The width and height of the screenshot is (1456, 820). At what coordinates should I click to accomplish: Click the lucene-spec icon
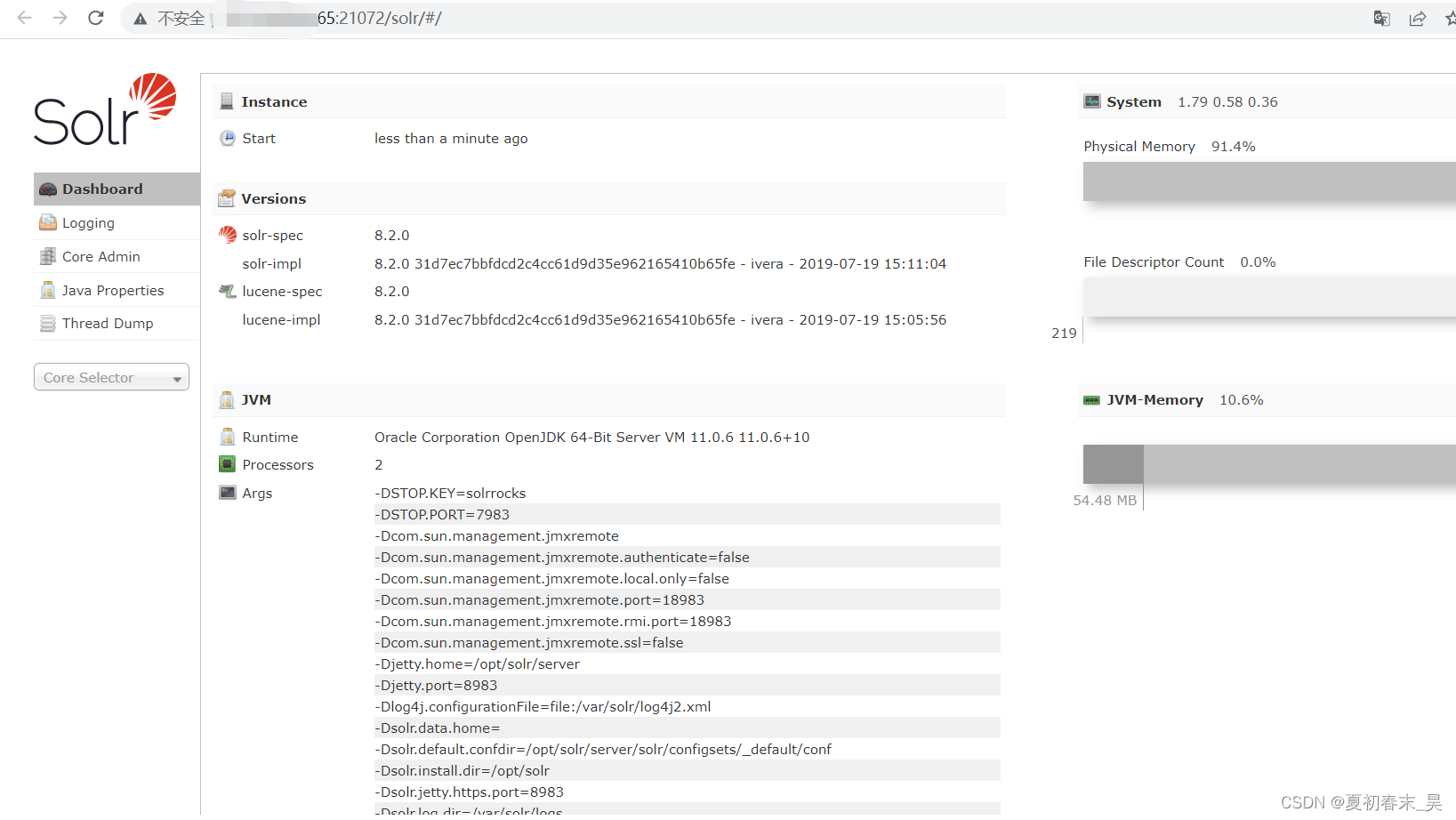[228, 291]
